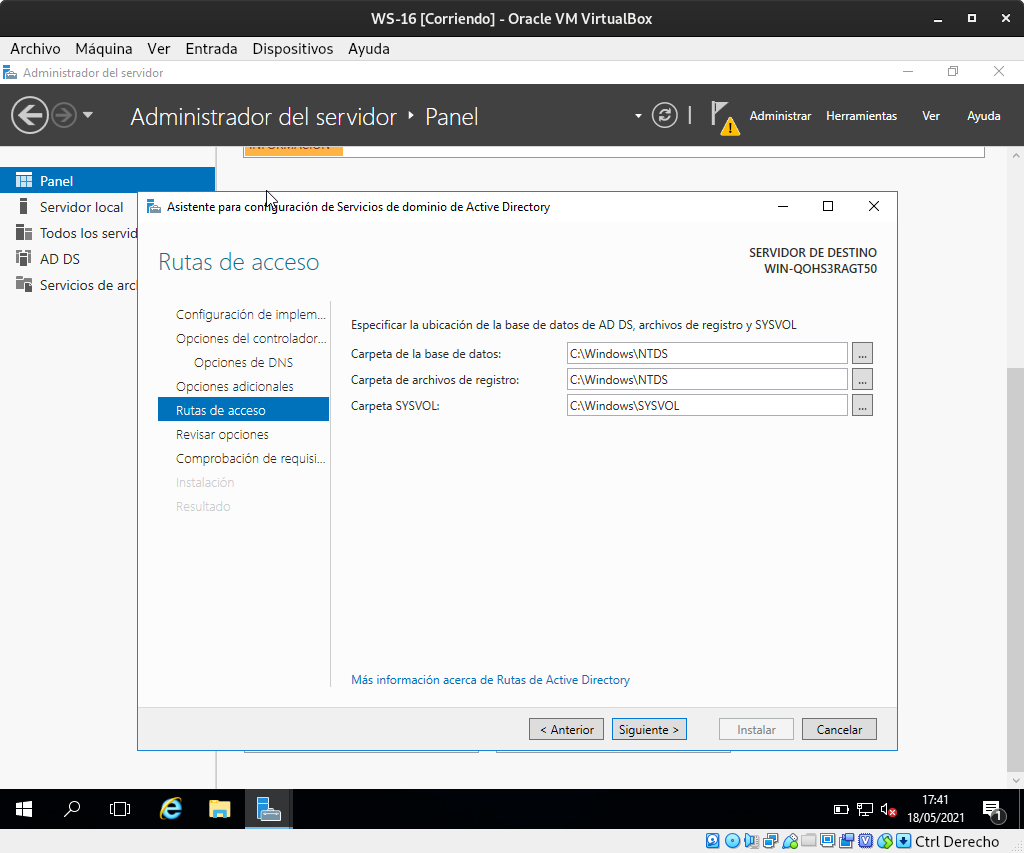Click the log files folder path field
The height and width of the screenshot is (853, 1024).
[x=706, y=379]
